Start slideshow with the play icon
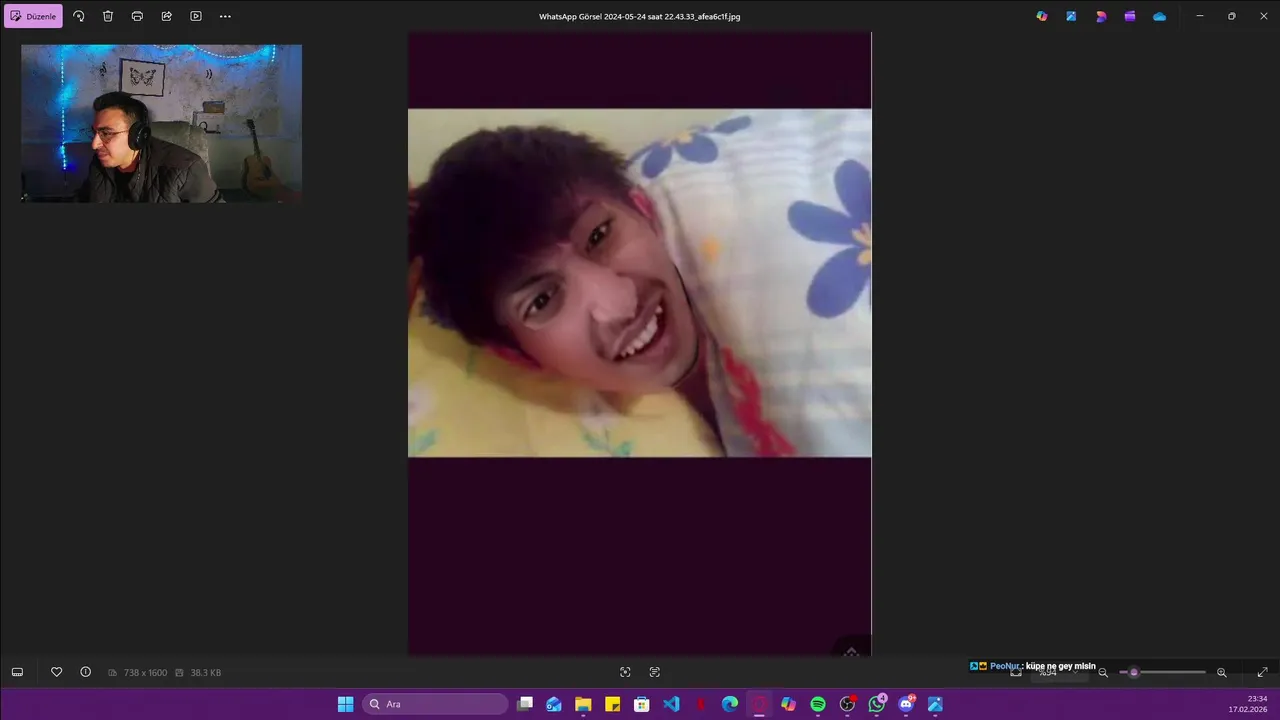 pos(196,16)
